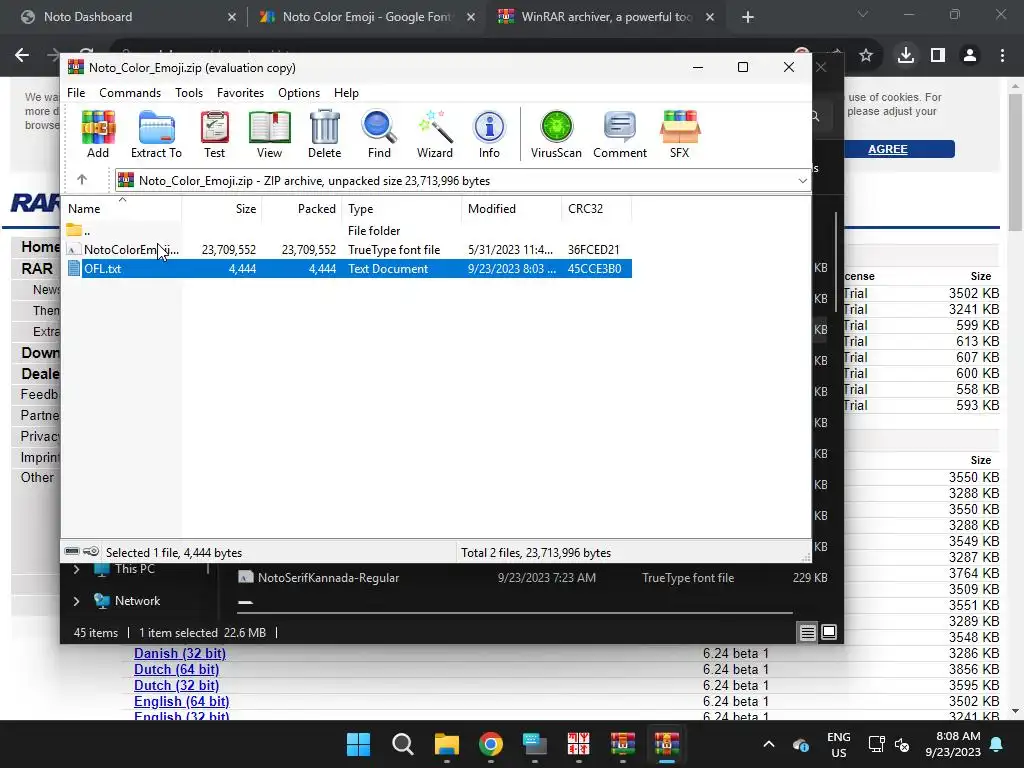Screen dimensions: 1024x768
Task: Open Chrome tab search chevron
Action: (x=863, y=14)
